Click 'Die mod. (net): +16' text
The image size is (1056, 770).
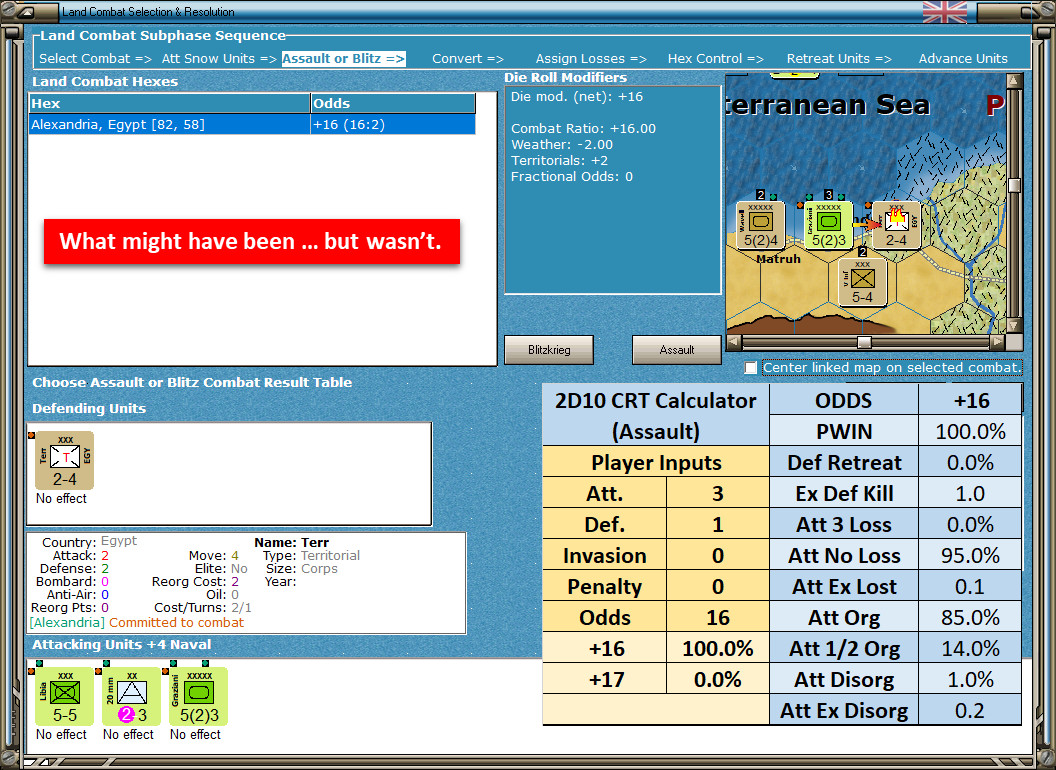coord(576,97)
